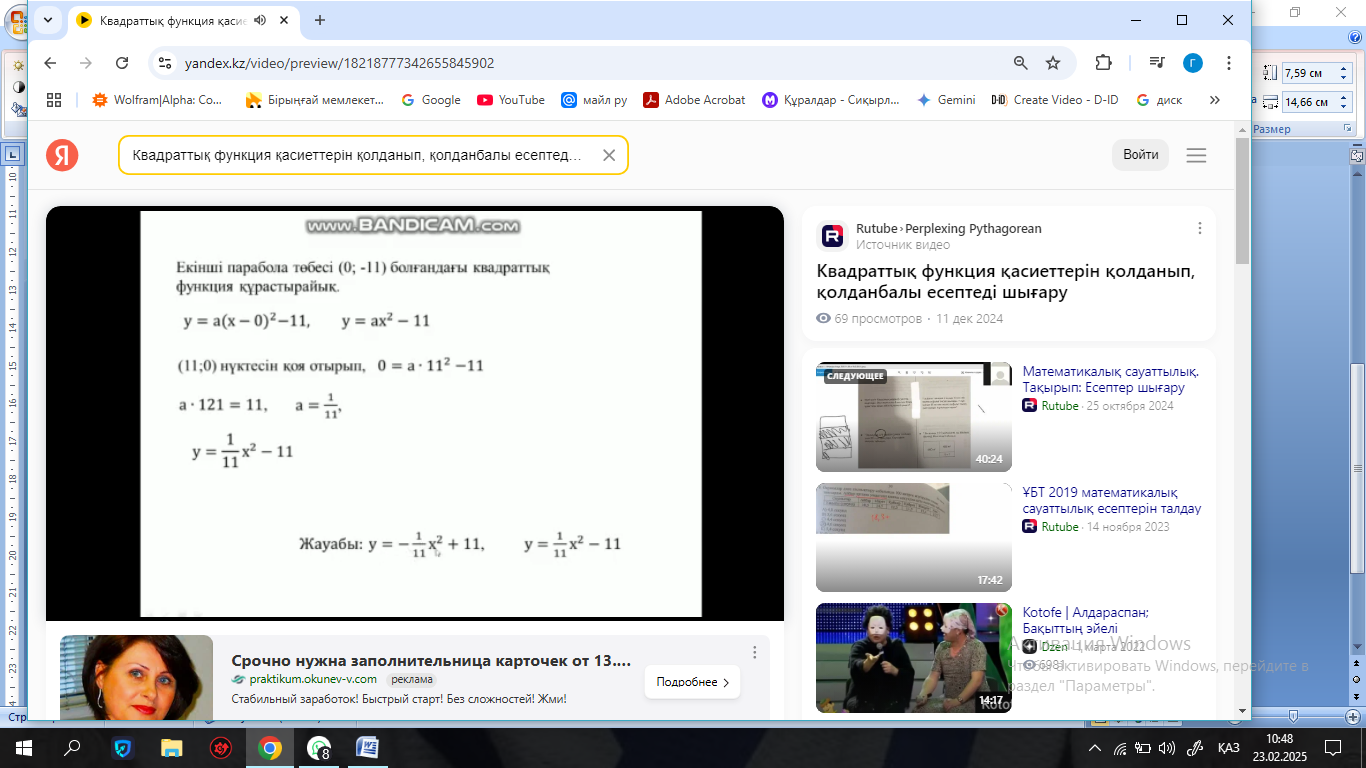Screen dimensions: 1366x768
Task: Expand the tab search dropdown arrow
Action: [48, 20]
